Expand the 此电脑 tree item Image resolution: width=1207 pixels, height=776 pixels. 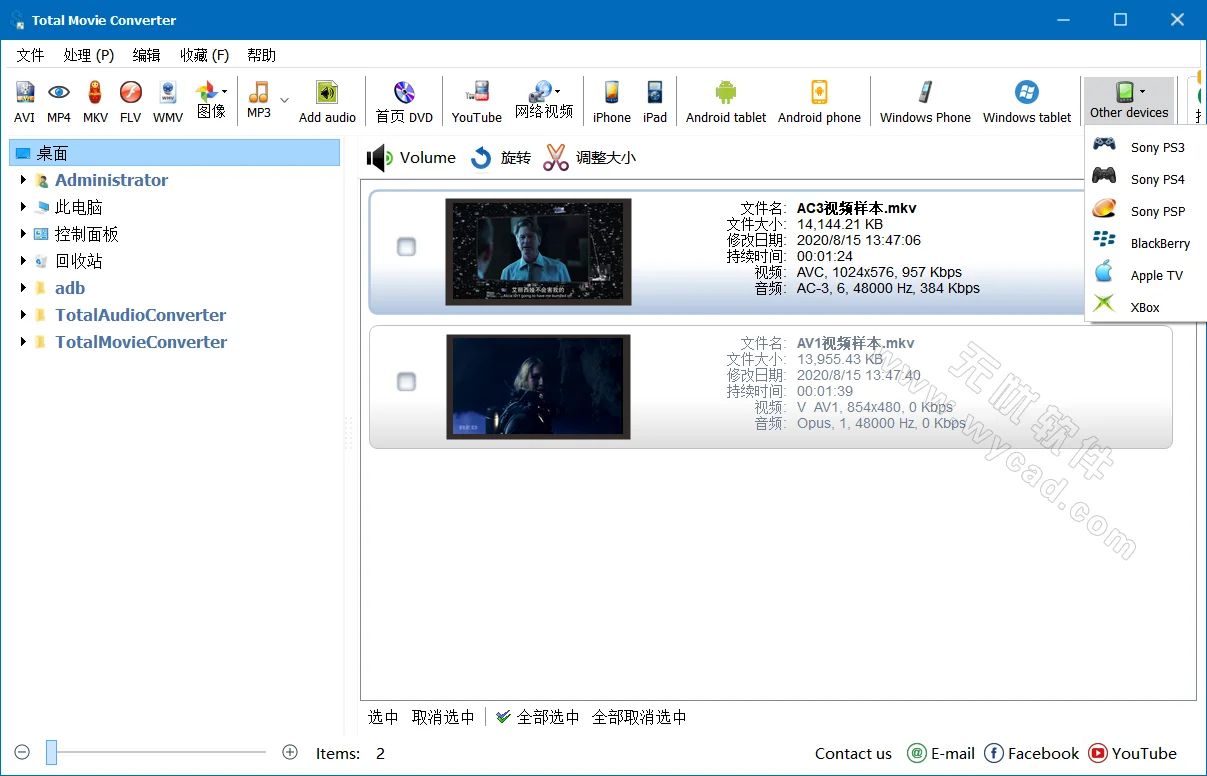pyautogui.click(x=24, y=207)
